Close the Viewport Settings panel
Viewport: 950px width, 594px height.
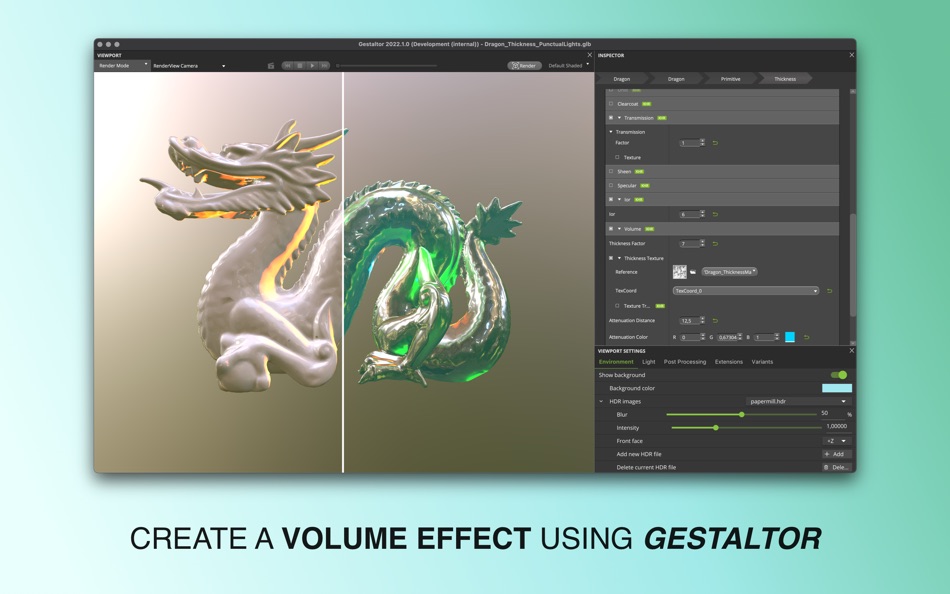852,350
